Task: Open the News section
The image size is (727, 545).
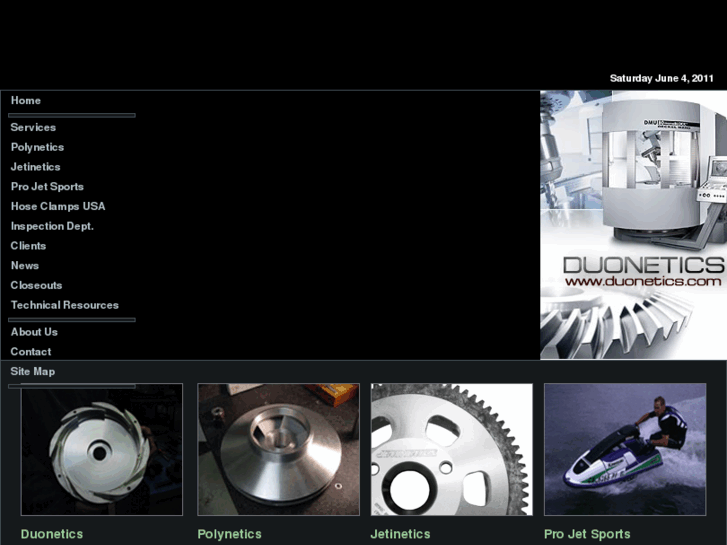Action: (25, 266)
